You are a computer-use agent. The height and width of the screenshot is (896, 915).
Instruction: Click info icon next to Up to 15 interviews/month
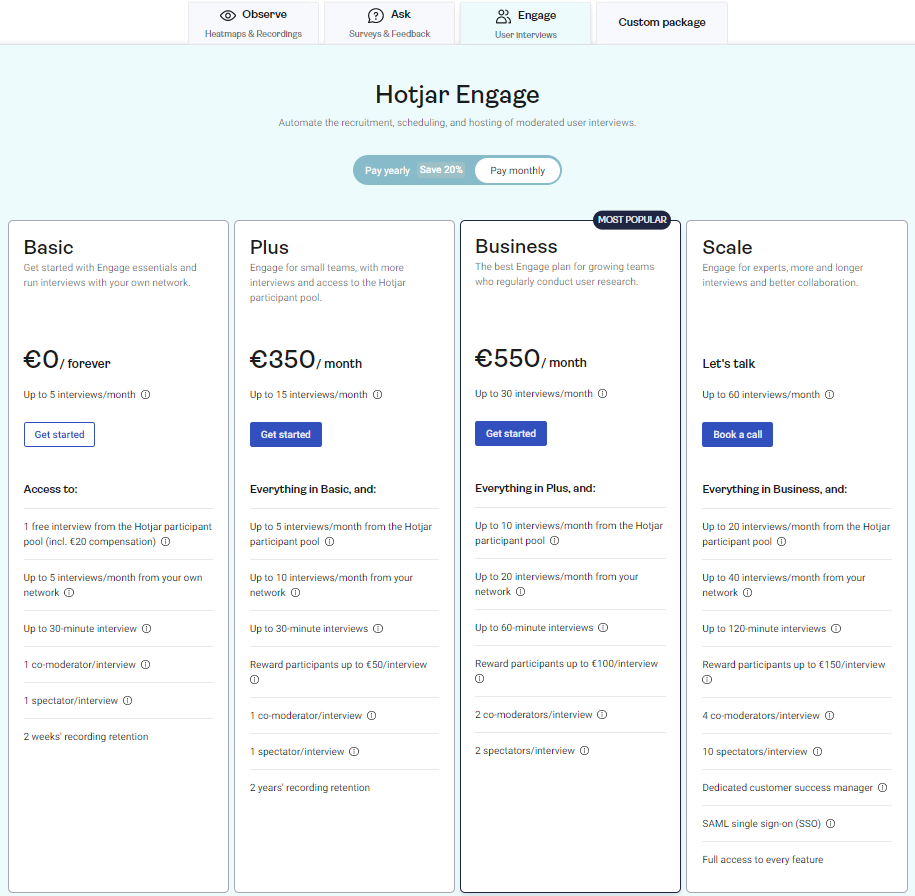pos(378,395)
